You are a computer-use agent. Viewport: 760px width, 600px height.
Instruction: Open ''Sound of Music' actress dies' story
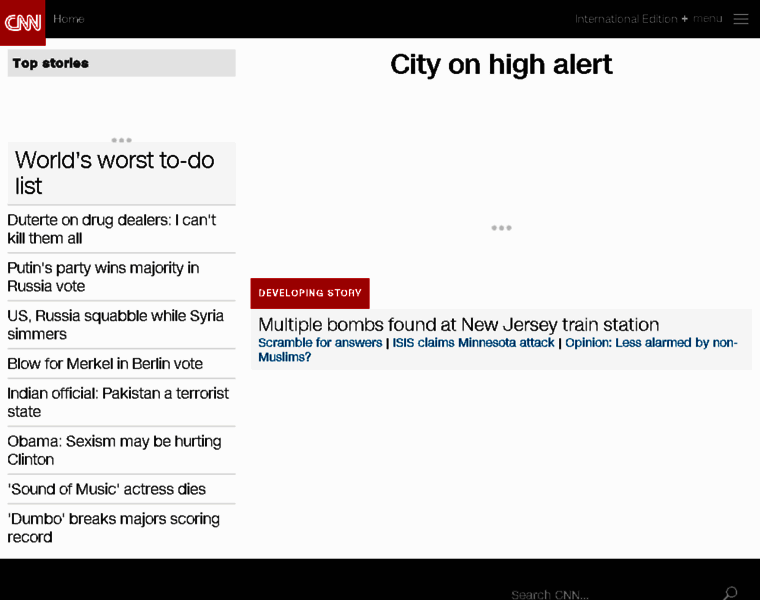107,489
